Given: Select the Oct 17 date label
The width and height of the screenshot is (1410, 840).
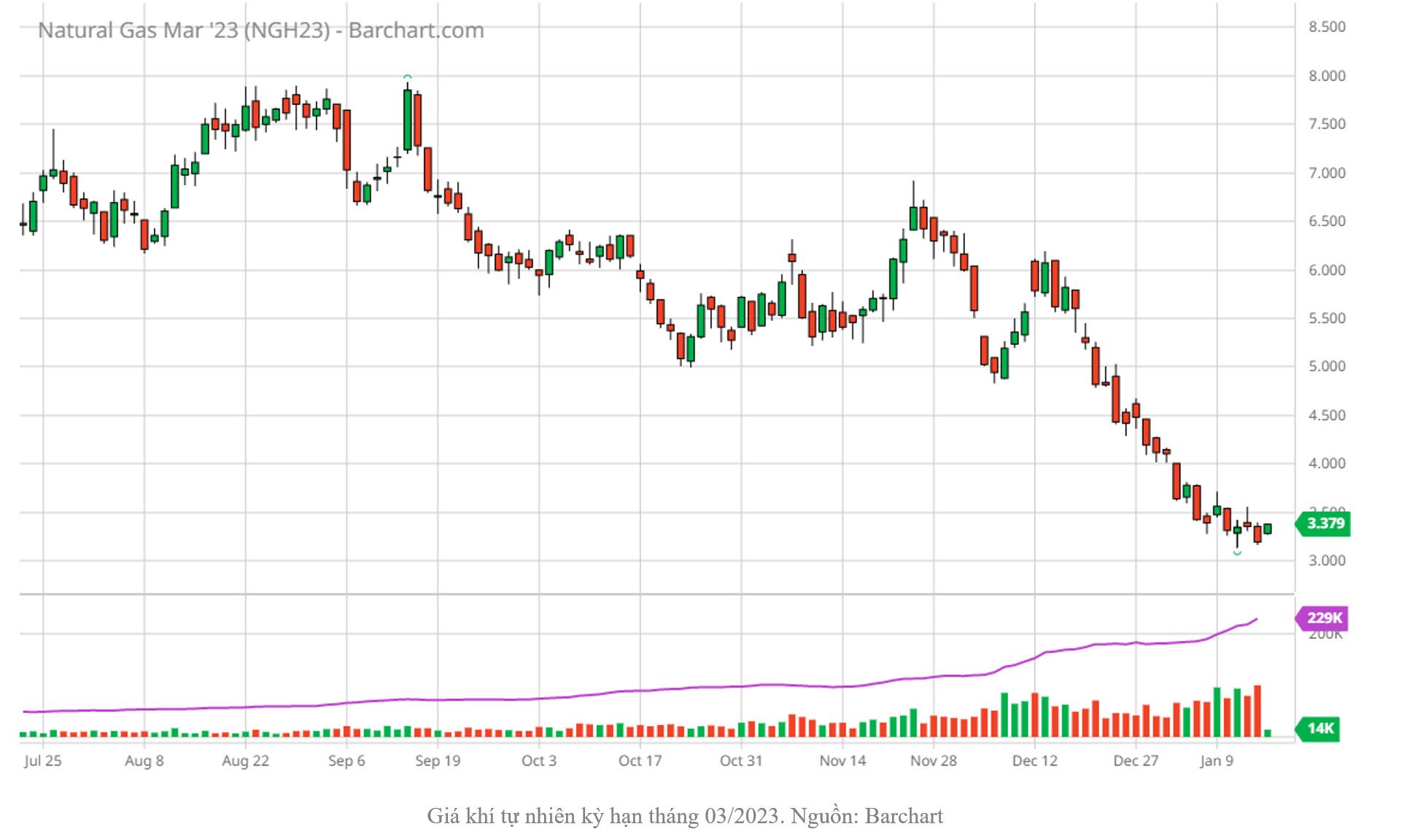Looking at the screenshot, I should click(640, 761).
